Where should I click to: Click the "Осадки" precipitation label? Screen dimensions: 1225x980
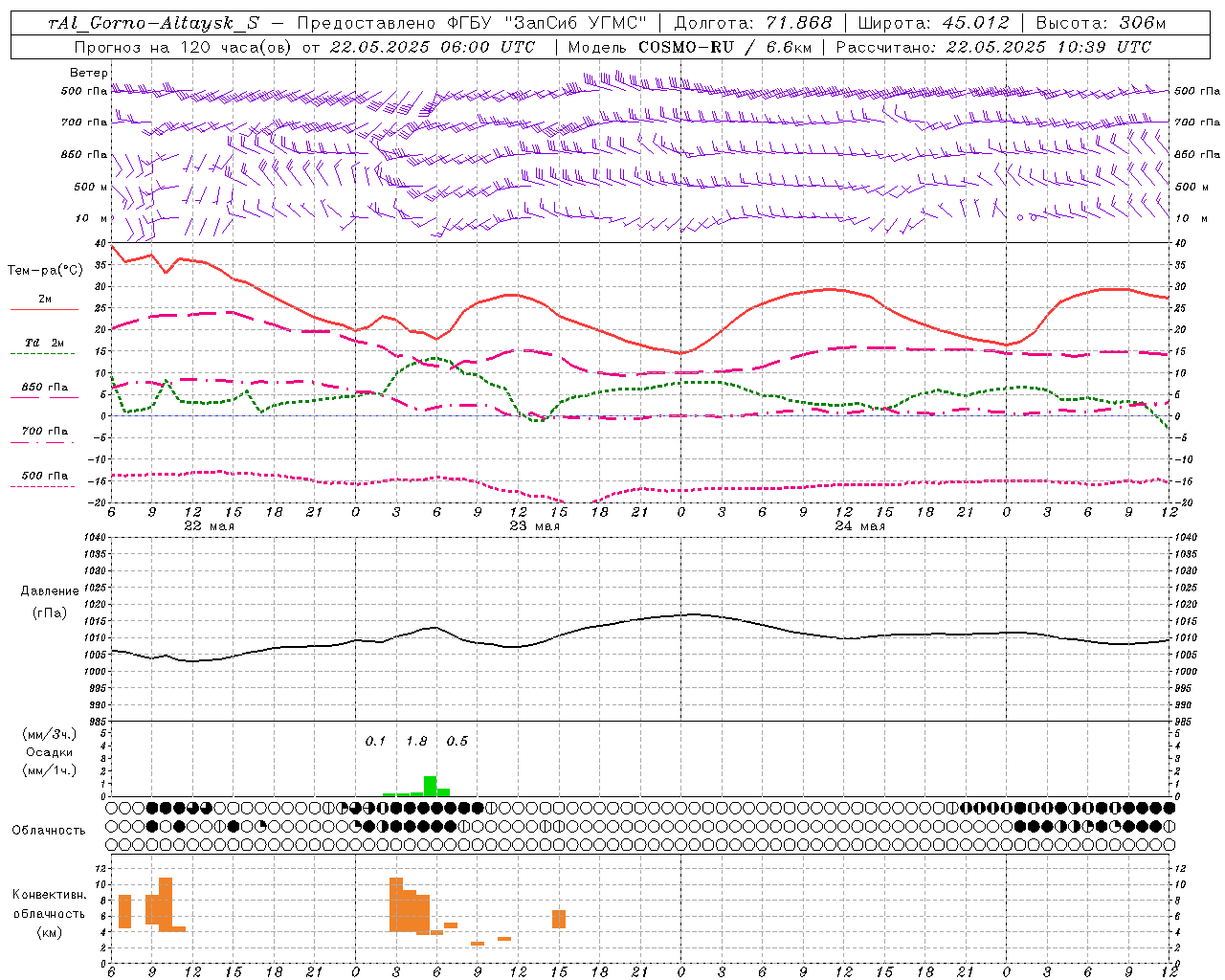pyautogui.click(x=50, y=752)
